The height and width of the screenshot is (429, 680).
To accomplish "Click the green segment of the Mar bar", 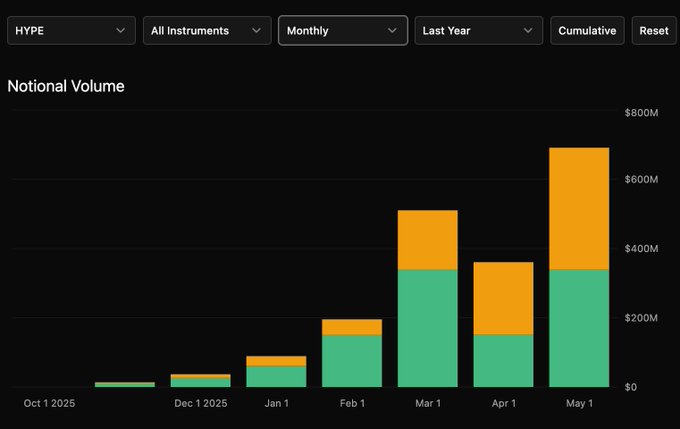I will (x=428, y=328).
